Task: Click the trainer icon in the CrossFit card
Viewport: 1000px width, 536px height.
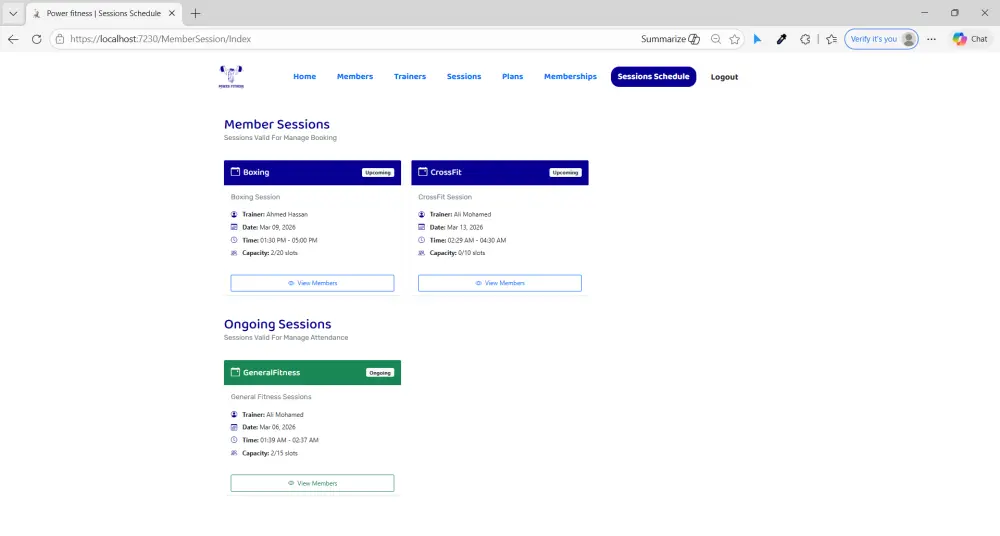Action: (422, 214)
